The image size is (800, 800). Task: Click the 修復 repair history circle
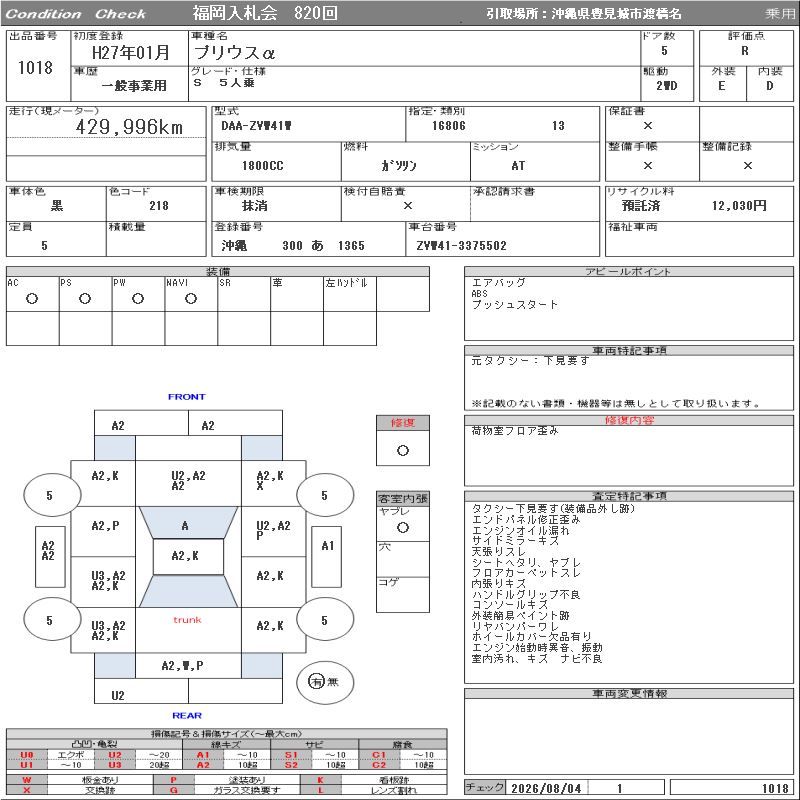(403, 451)
